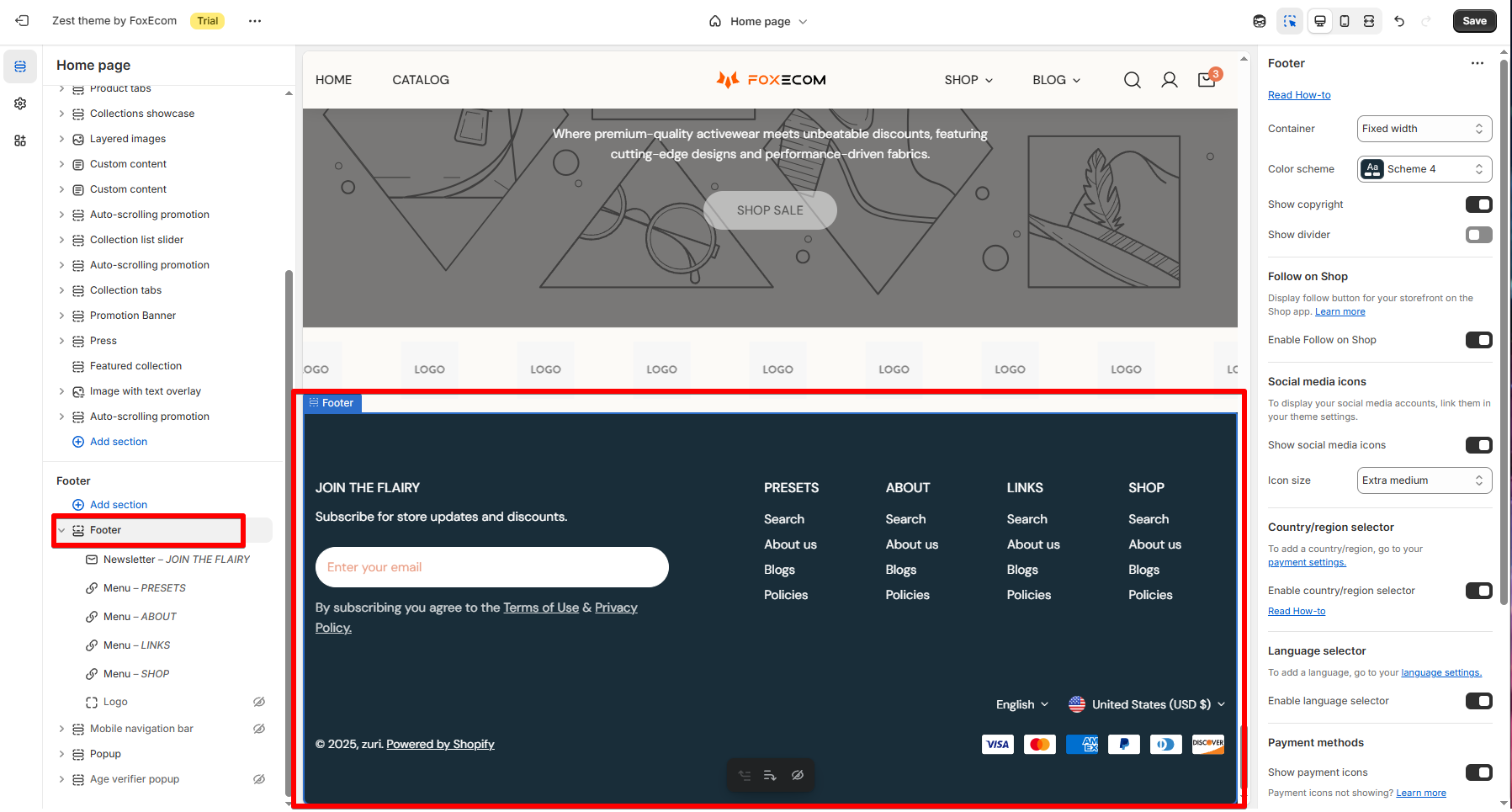
Task: Toggle Enable country/region selector switch
Action: click(1478, 591)
